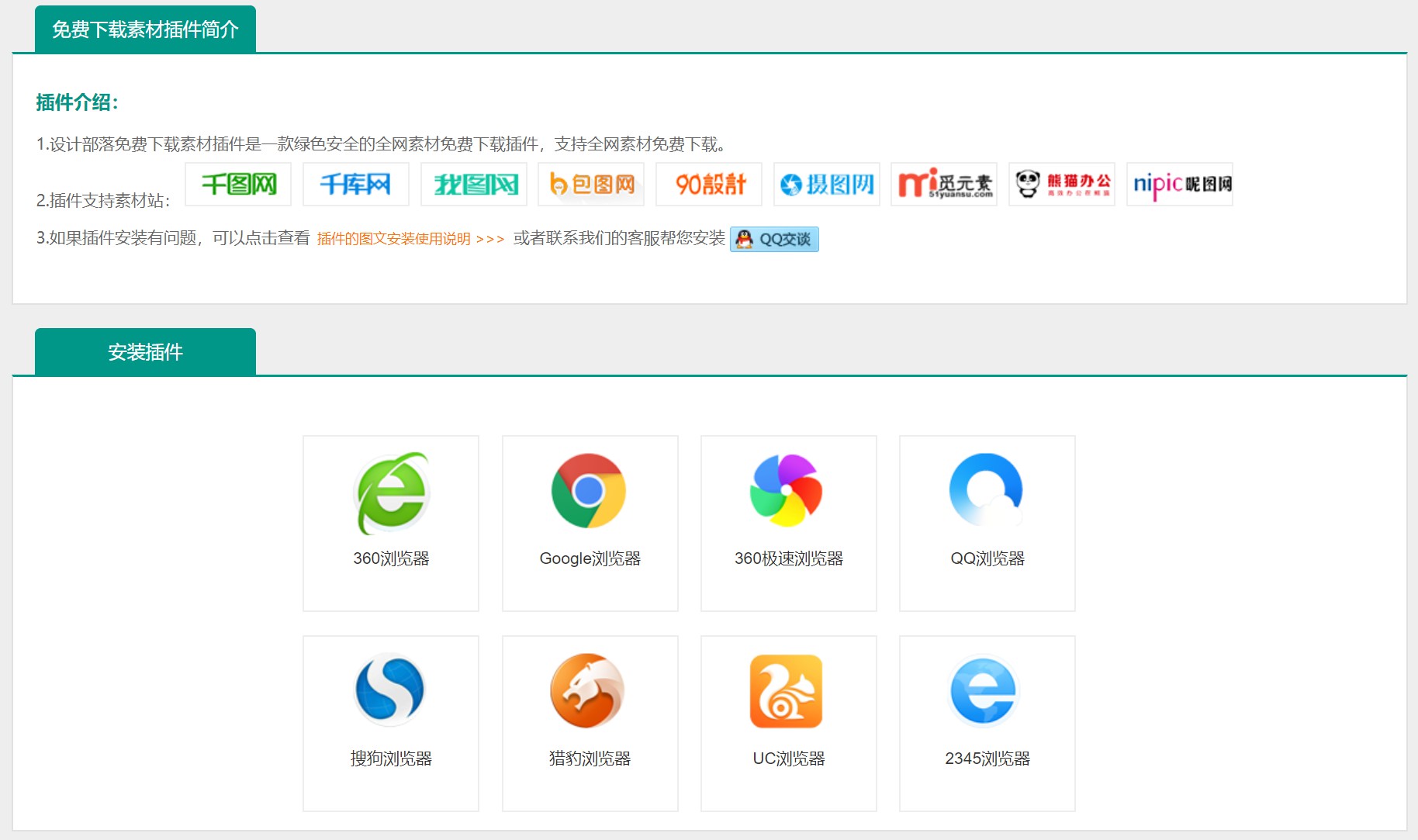Viewport: 1418px width, 840px height.
Task: Click the nipic 昵图网 logo
Action: 1180,185
